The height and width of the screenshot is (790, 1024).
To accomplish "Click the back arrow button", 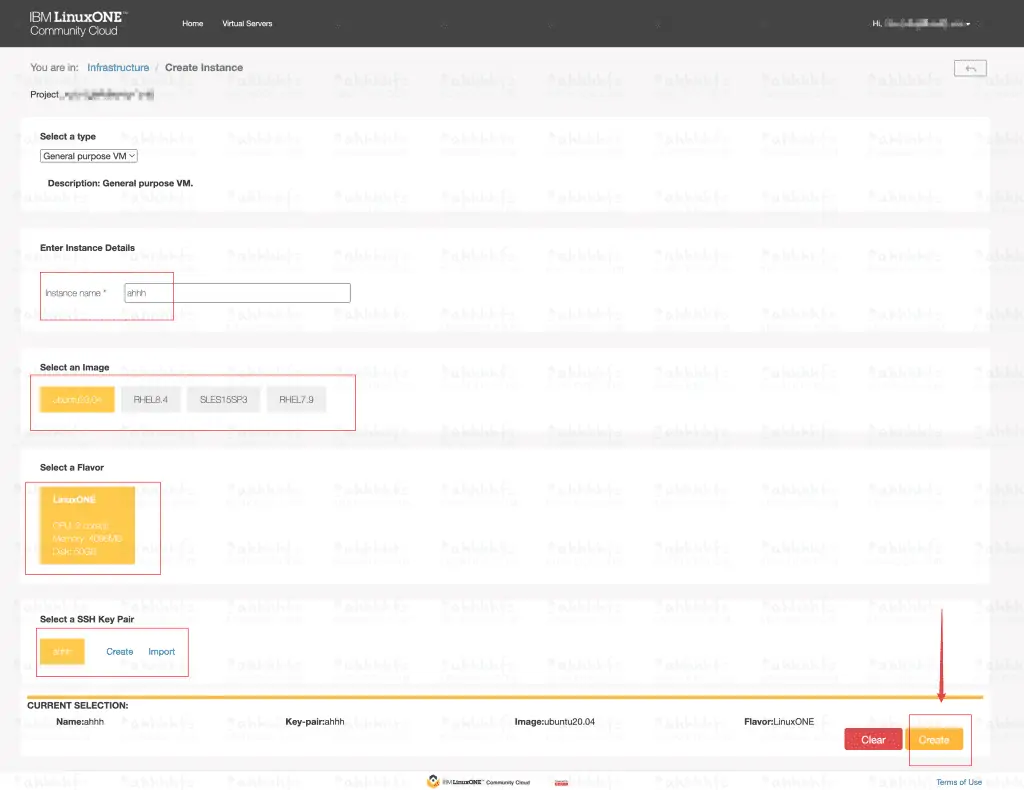I will click(970, 68).
